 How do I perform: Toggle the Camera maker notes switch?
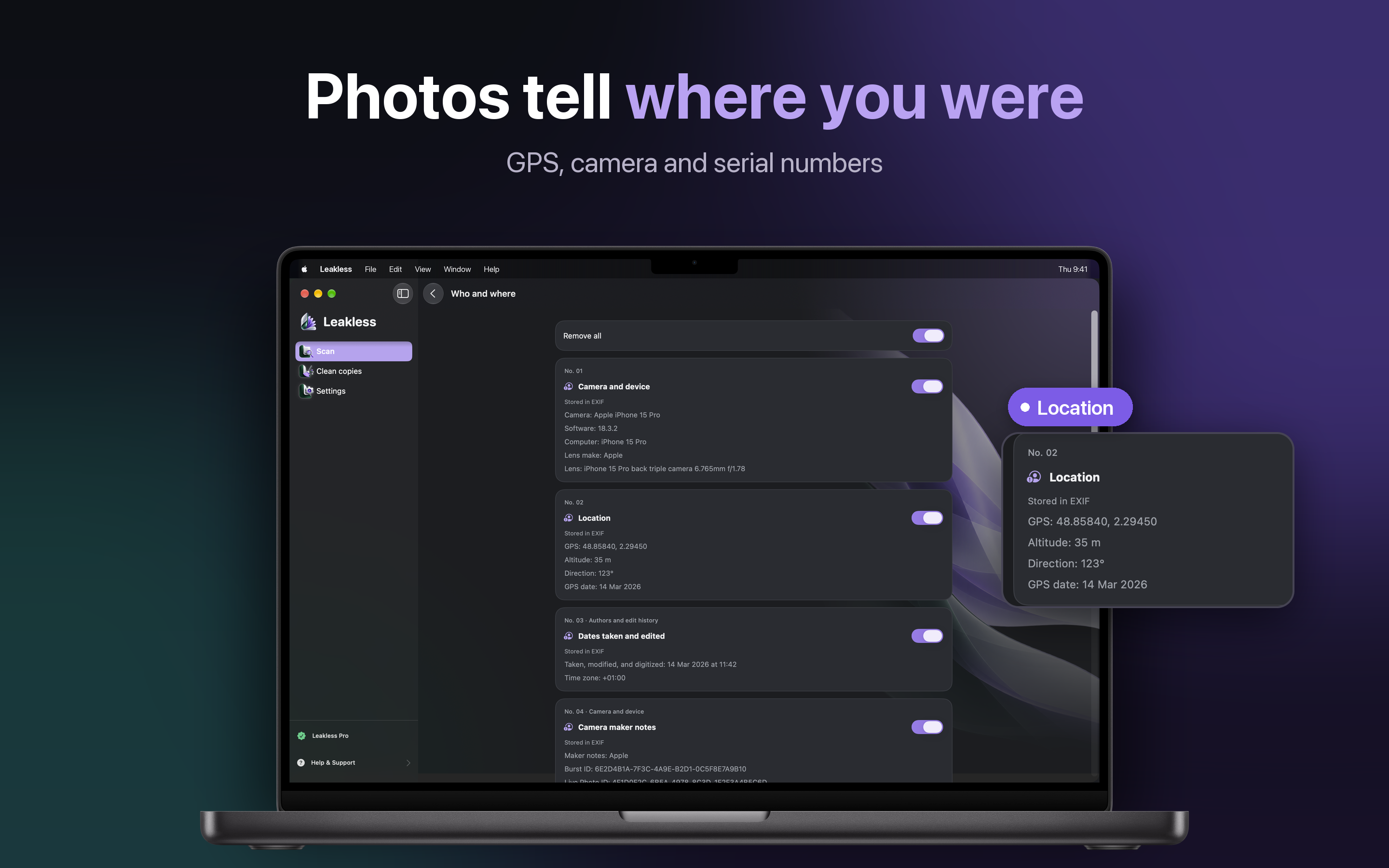[927, 727]
